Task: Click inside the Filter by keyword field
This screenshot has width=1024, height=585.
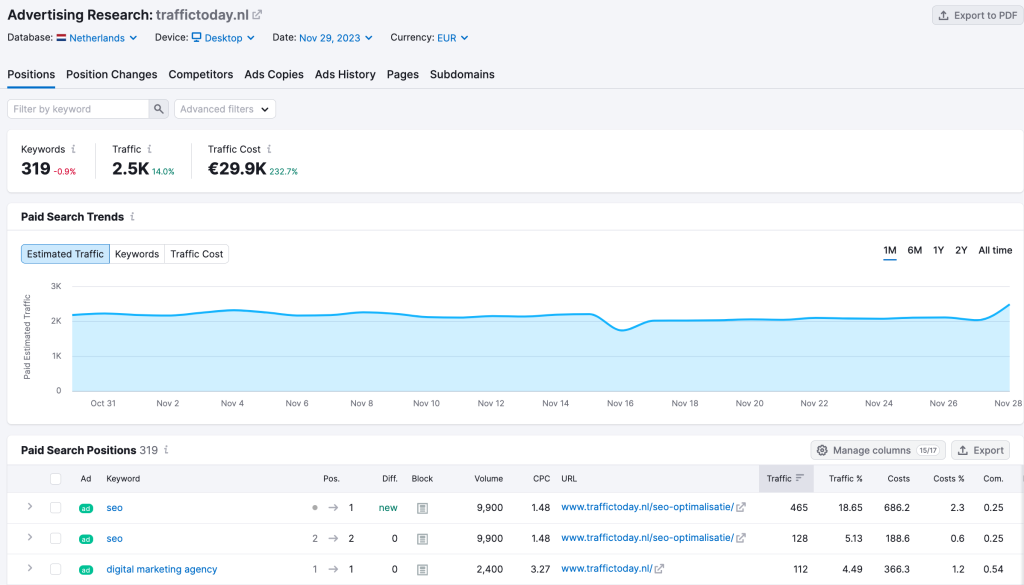Action: pyautogui.click(x=80, y=108)
